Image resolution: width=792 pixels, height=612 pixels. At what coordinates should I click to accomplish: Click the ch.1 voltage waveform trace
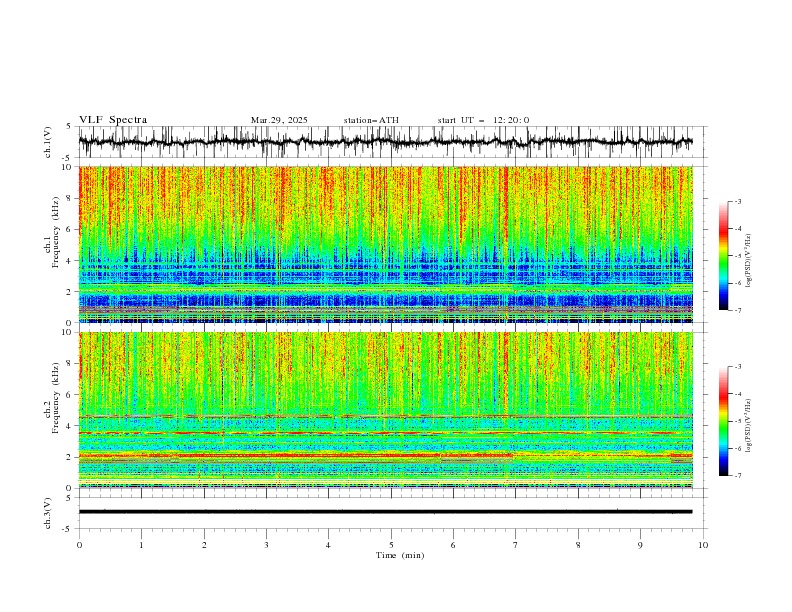386,142
